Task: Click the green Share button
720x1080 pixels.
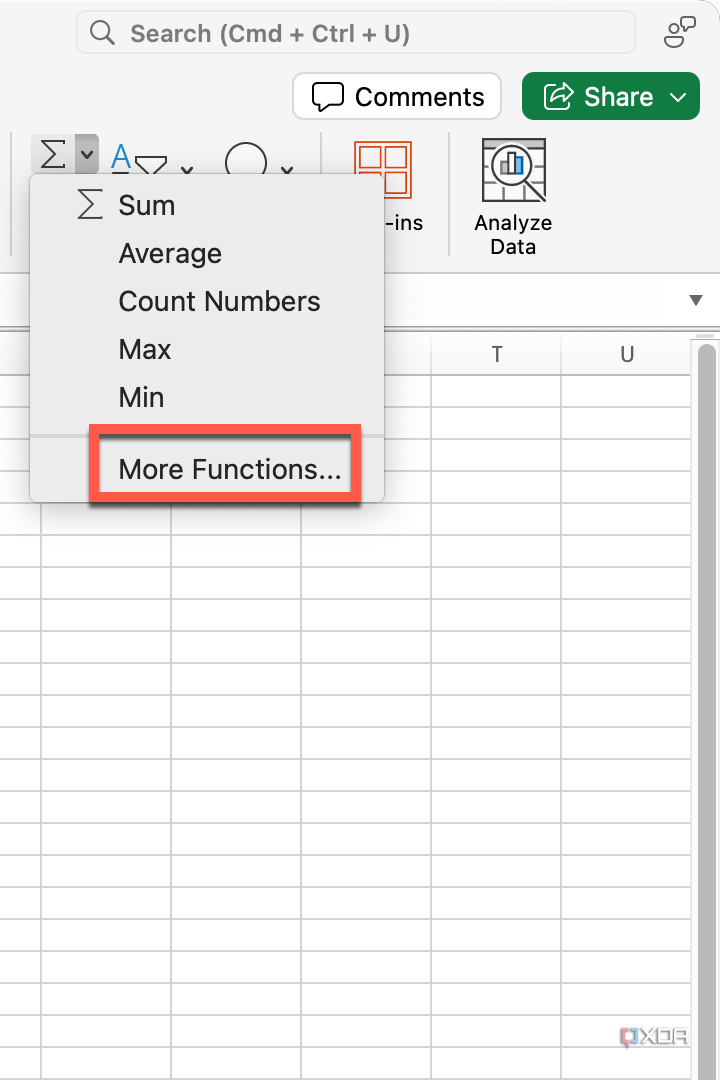Action: (x=610, y=96)
